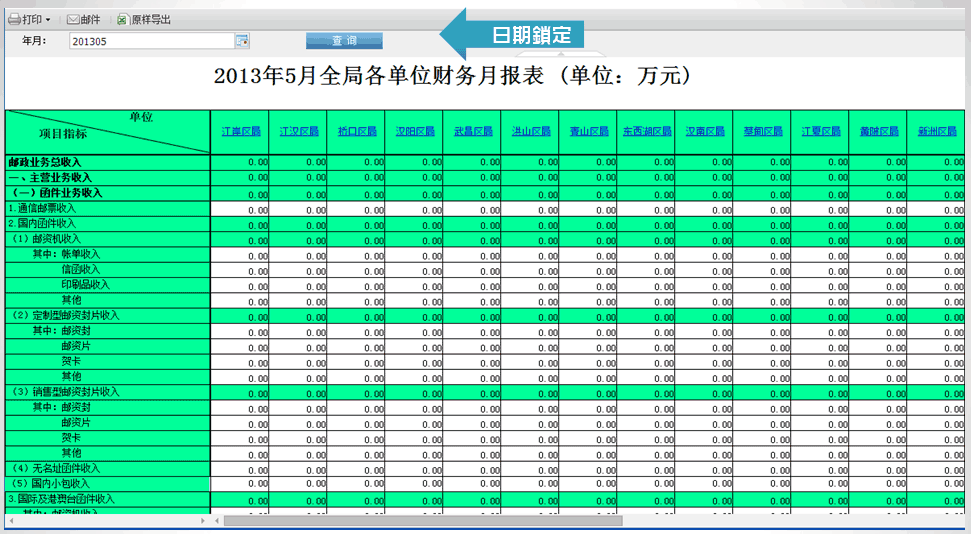The width and height of the screenshot is (971, 534).
Task: Click the data area scrollbar's left arrow
Action: 217,521
